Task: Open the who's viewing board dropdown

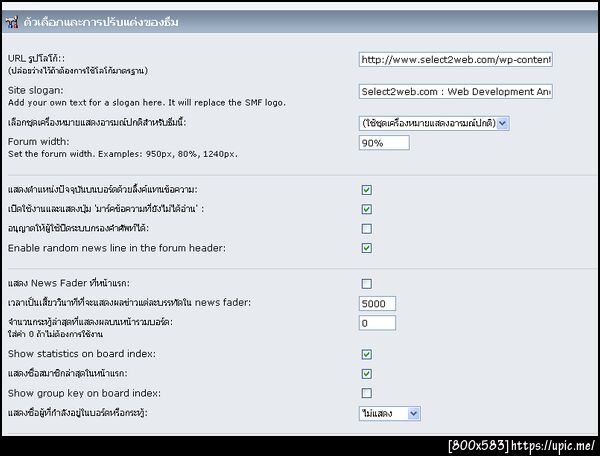Action: pyautogui.click(x=390, y=414)
